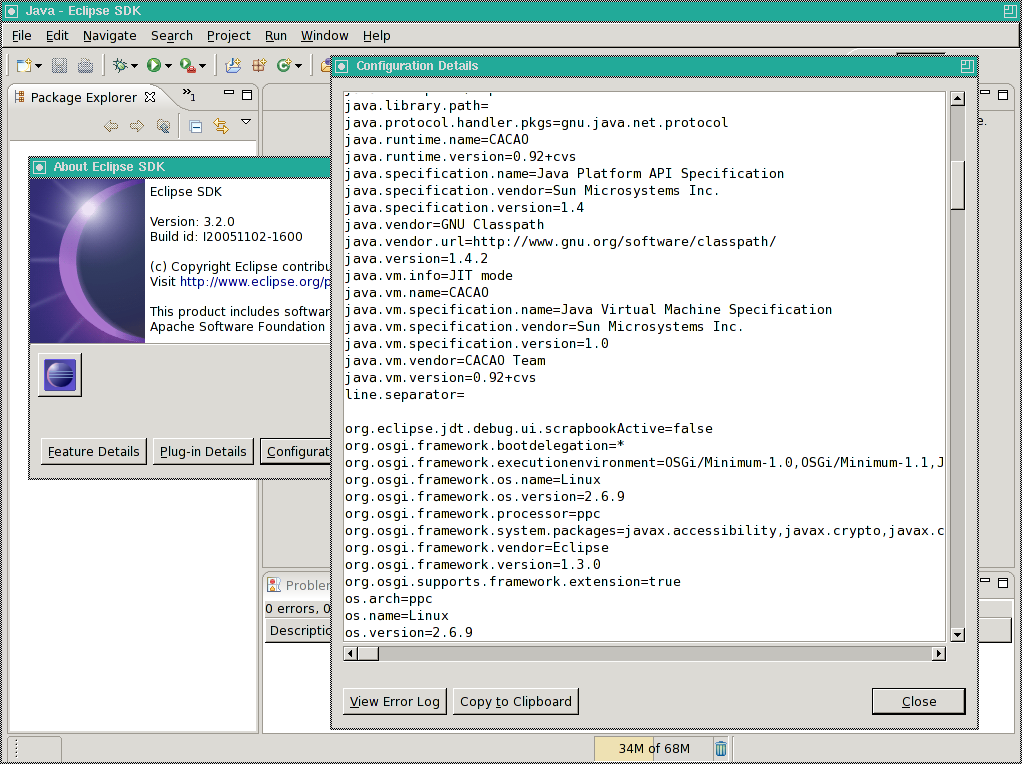The width and height of the screenshot is (1022, 764).
Task: Open the About Eclipse SDK window menu icon
Action: (40, 167)
